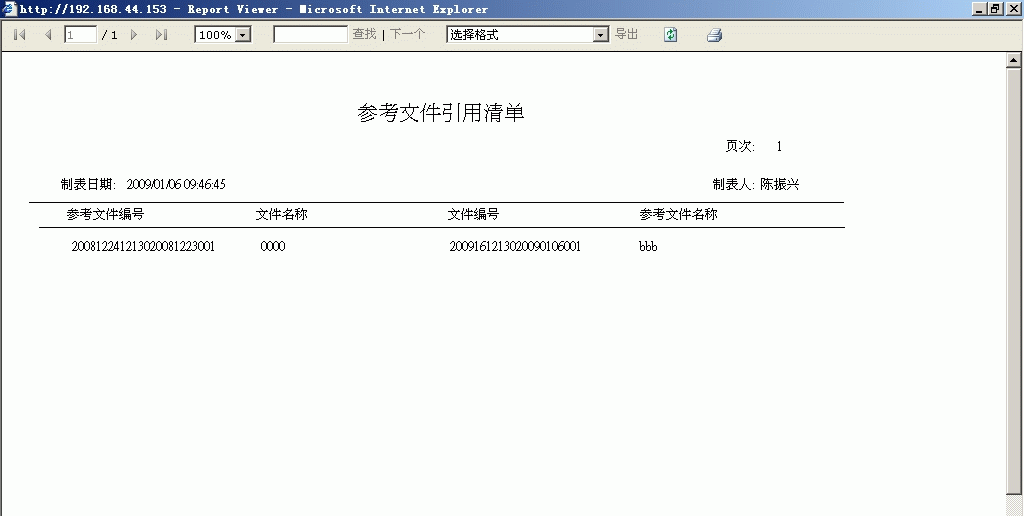The width and height of the screenshot is (1024, 516).
Task: Print the report using the printer icon
Action: [714, 35]
